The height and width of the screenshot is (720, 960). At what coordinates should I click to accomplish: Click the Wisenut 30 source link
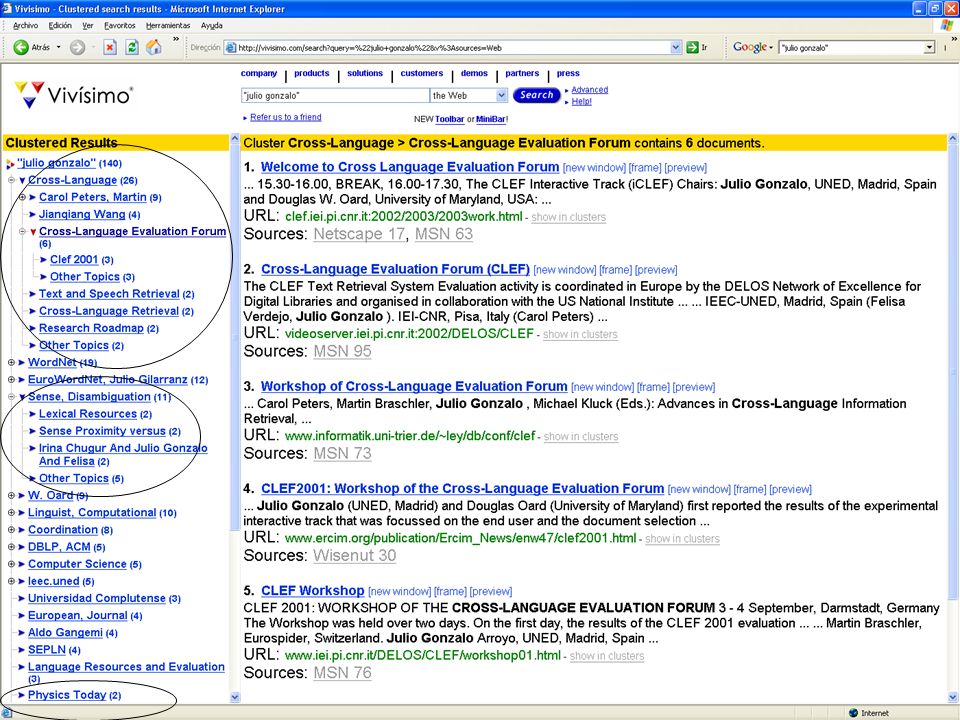pyautogui.click(x=354, y=555)
